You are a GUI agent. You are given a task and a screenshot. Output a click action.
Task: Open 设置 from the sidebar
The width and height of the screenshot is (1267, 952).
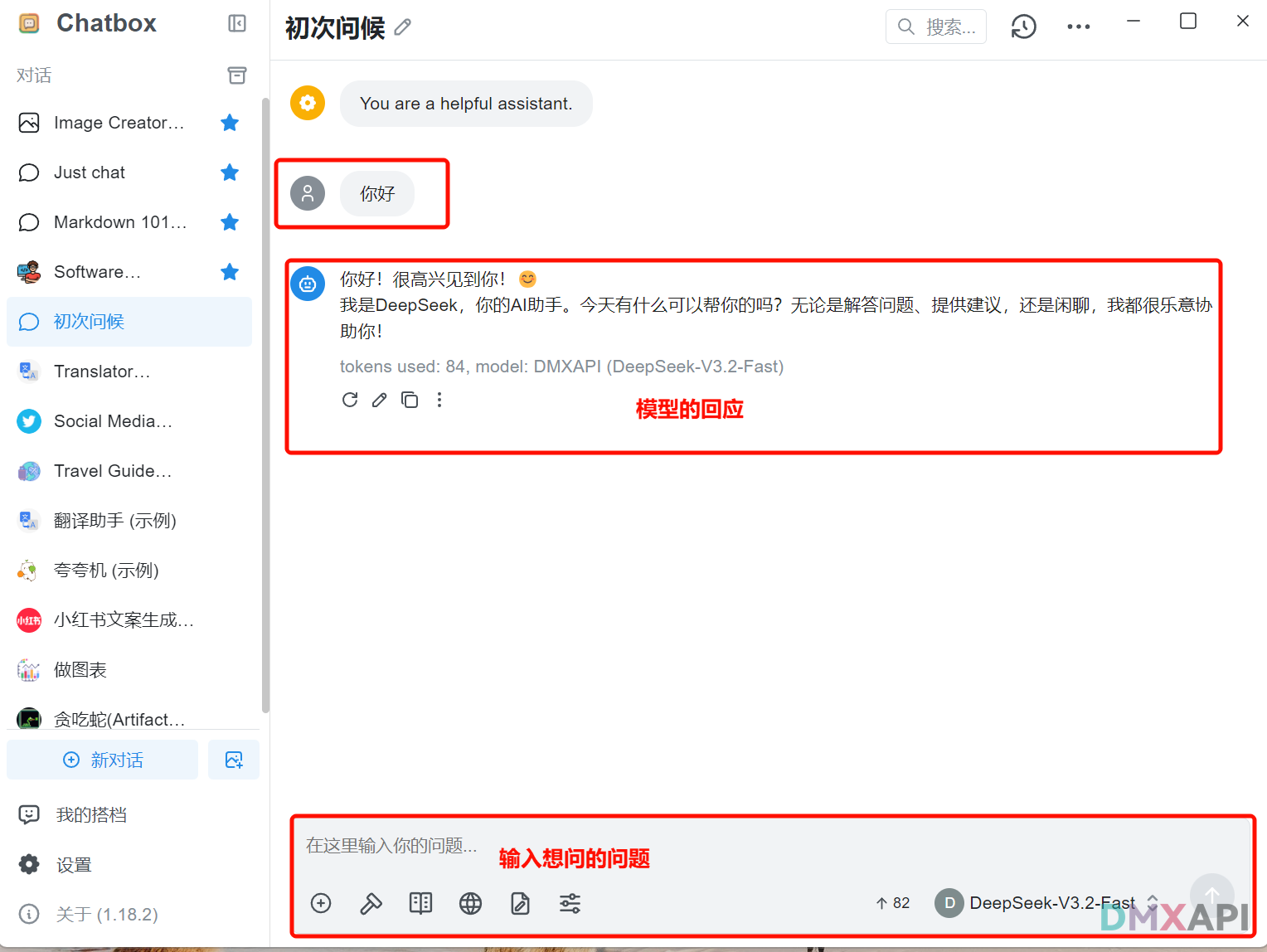pyautogui.click(x=74, y=864)
